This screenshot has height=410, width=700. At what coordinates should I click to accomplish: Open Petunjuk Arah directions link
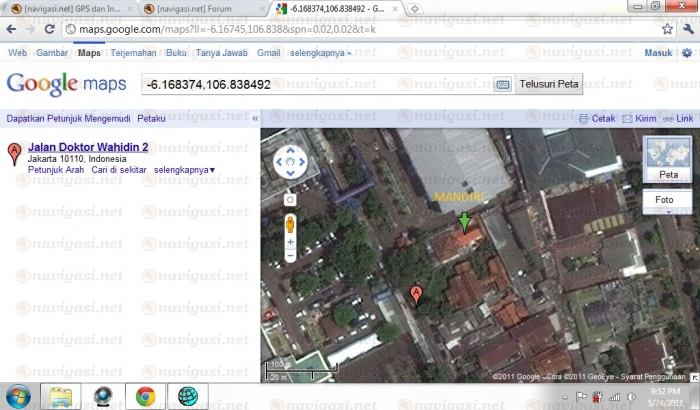[x=56, y=170]
